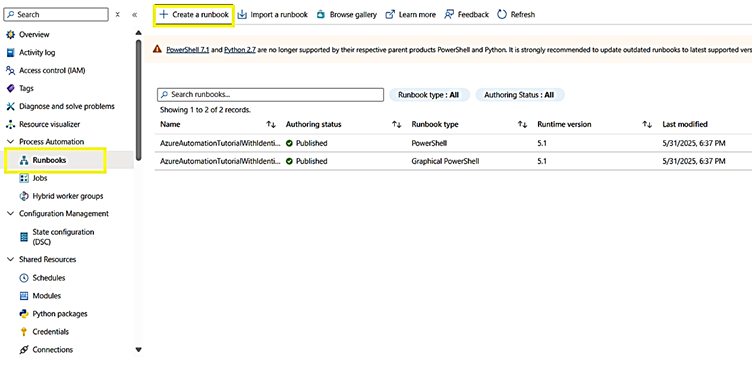Open Python packages menu item
The width and height of the screenshot is (752, 381).
click(x=60, y=314)
